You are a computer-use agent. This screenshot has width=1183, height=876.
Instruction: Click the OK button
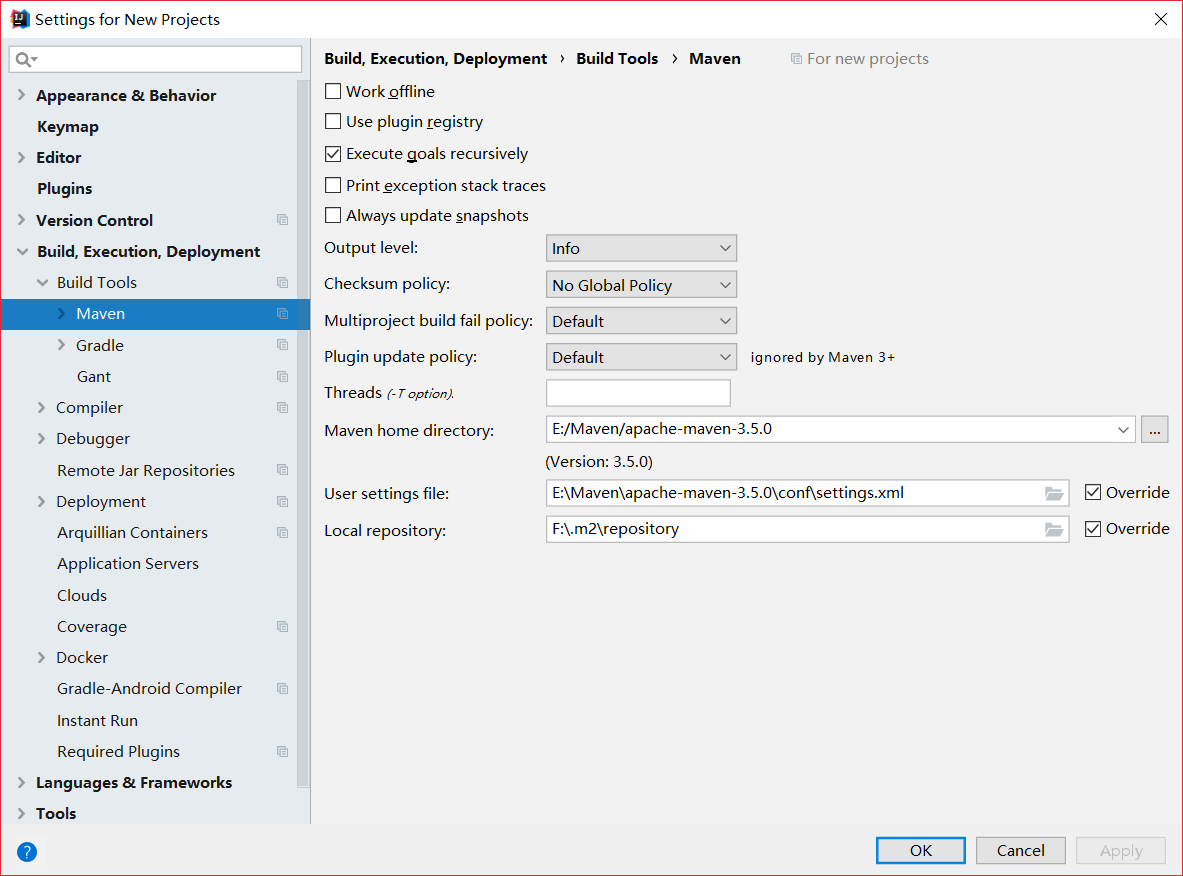[x=920, y=850]
